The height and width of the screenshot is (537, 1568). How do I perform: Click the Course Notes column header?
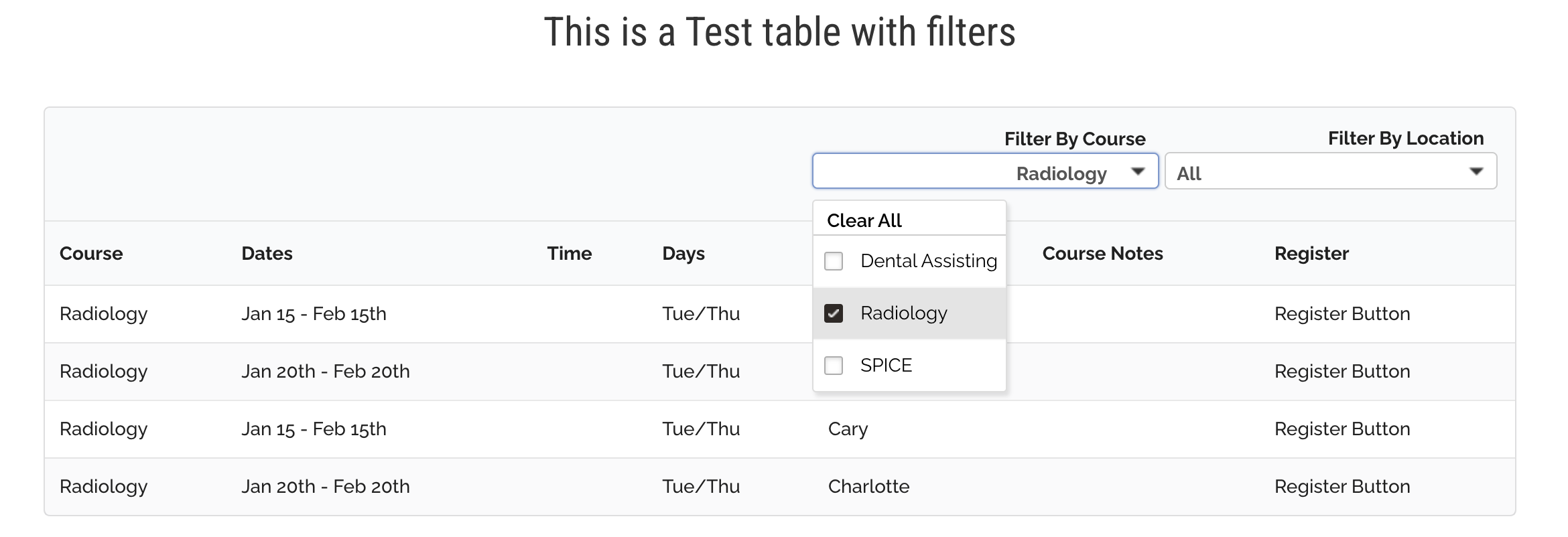point(1102,254)
